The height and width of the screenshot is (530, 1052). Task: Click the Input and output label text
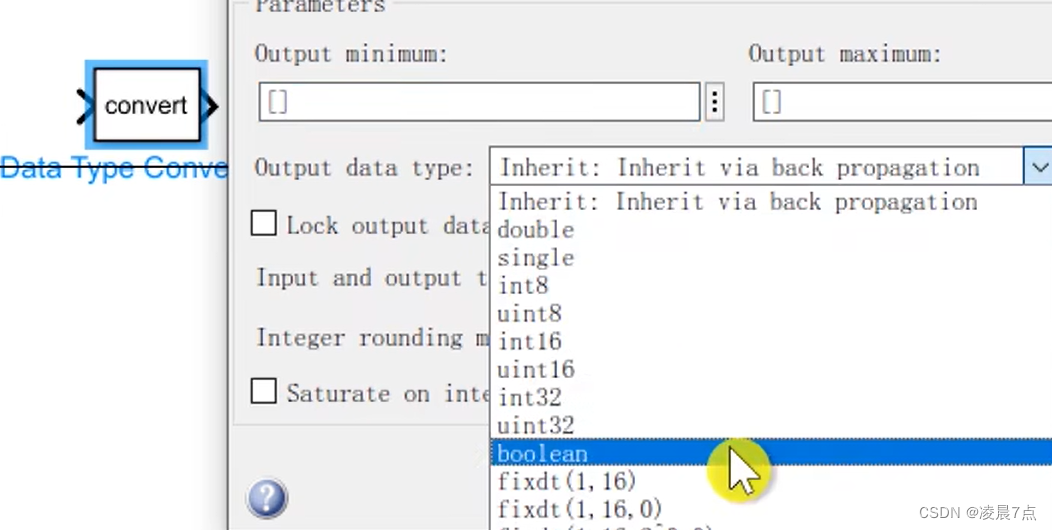pos(372,278)
